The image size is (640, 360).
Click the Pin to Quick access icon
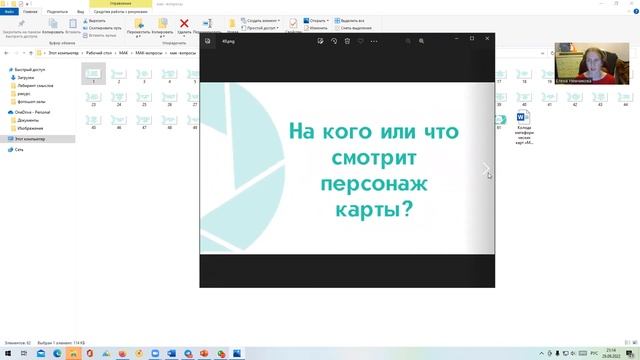click(21, 23)
